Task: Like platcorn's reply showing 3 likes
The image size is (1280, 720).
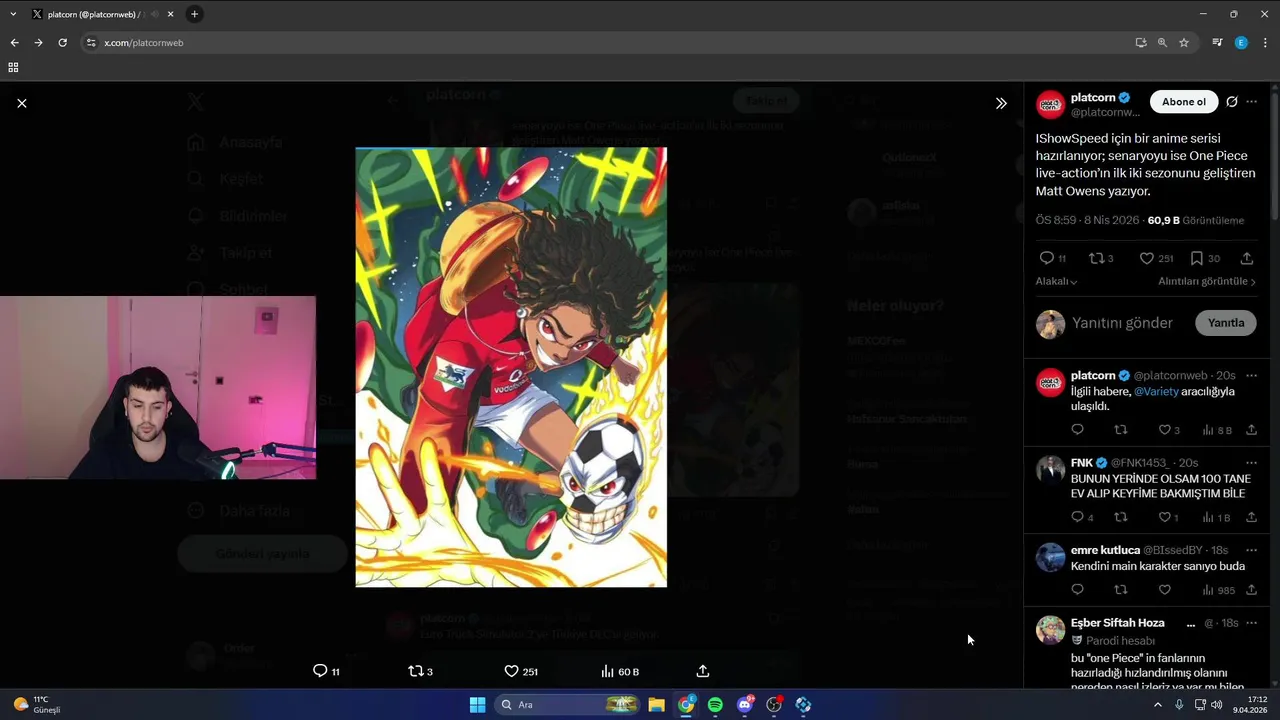Action: click(x=1169, y=430)
